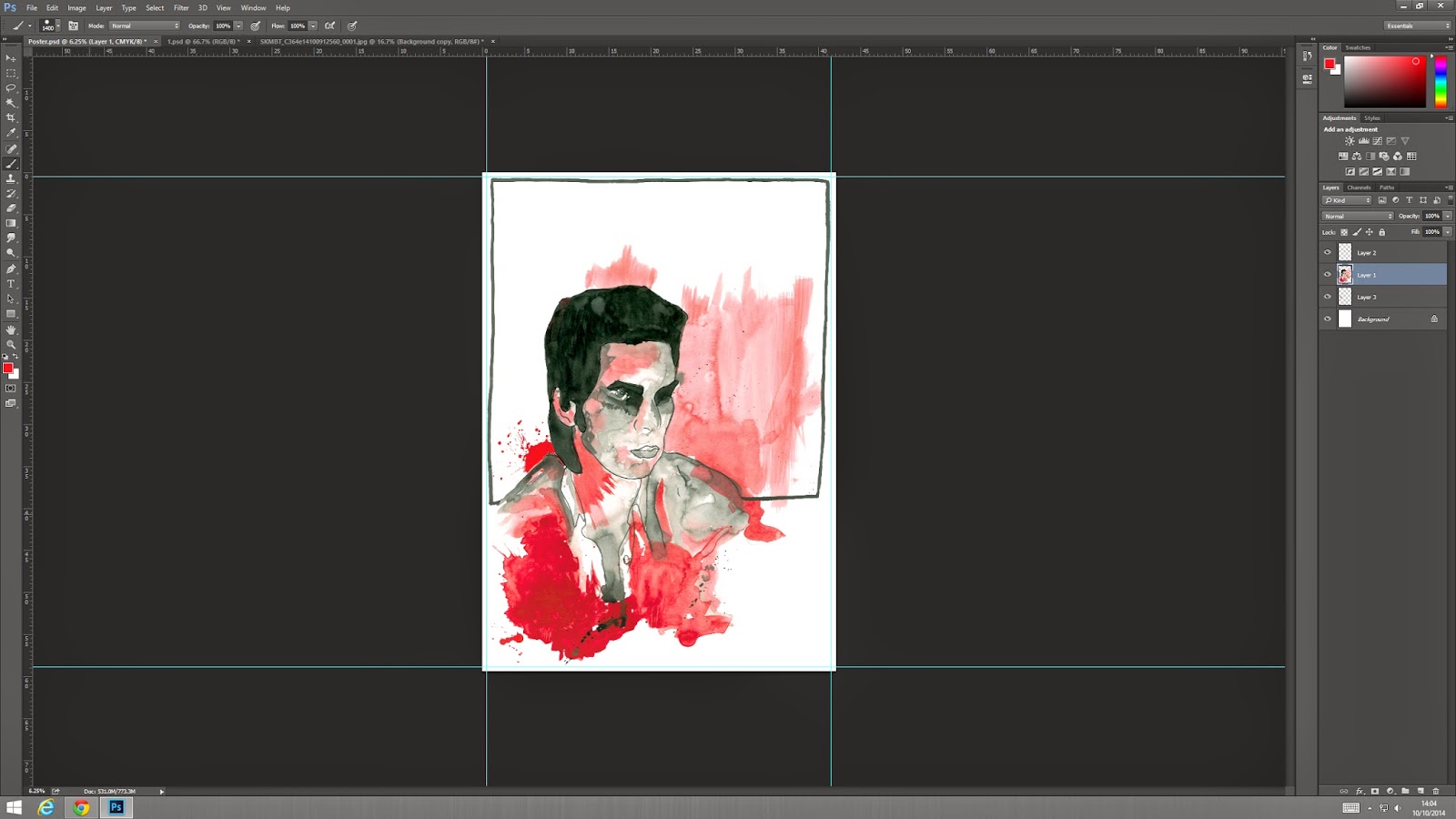Viewport: 1456px width, 819px height.
Task: Hide Layer 1 with its eye icon
Action: [1327, 275]
